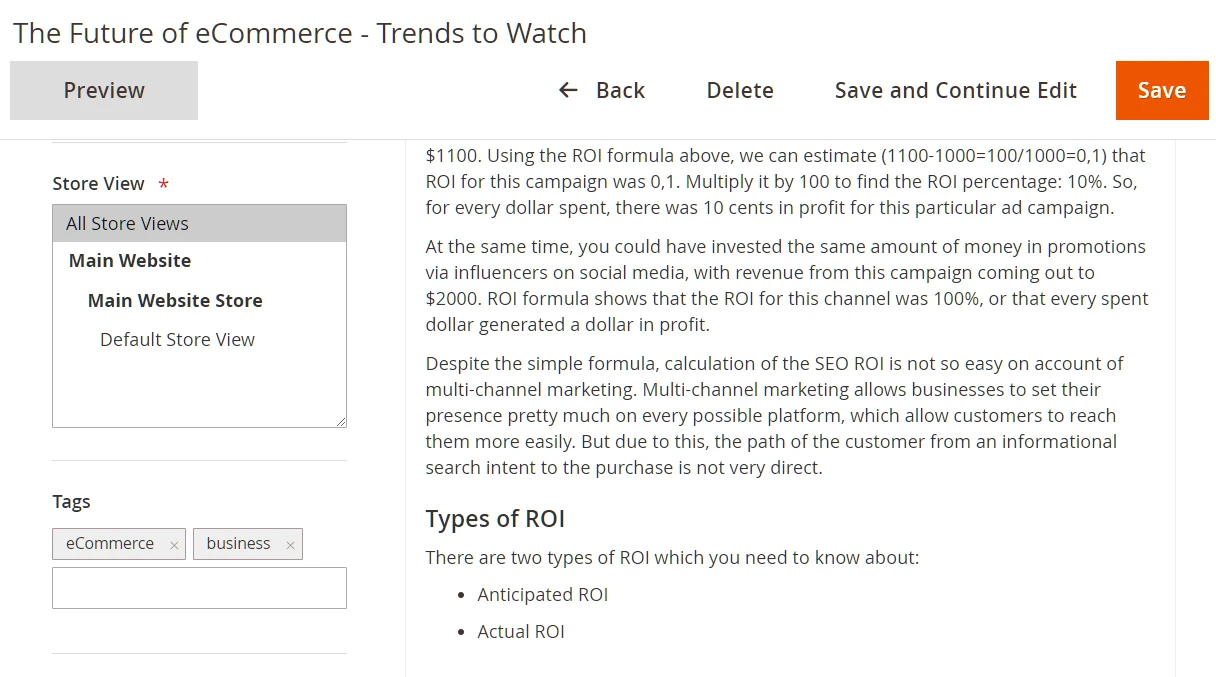Delete this blog post
Image resolution: width=1216 pixels, height=677 pixels.
[740, 90]
